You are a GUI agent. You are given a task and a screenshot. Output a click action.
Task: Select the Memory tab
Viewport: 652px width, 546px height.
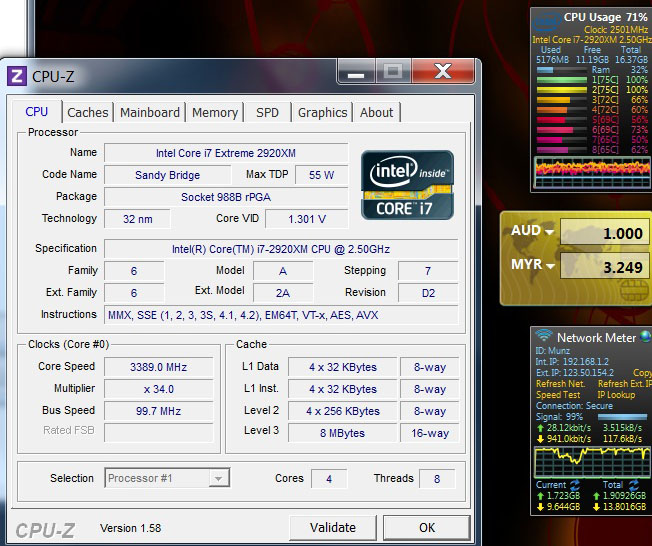[x=215, y=112]
